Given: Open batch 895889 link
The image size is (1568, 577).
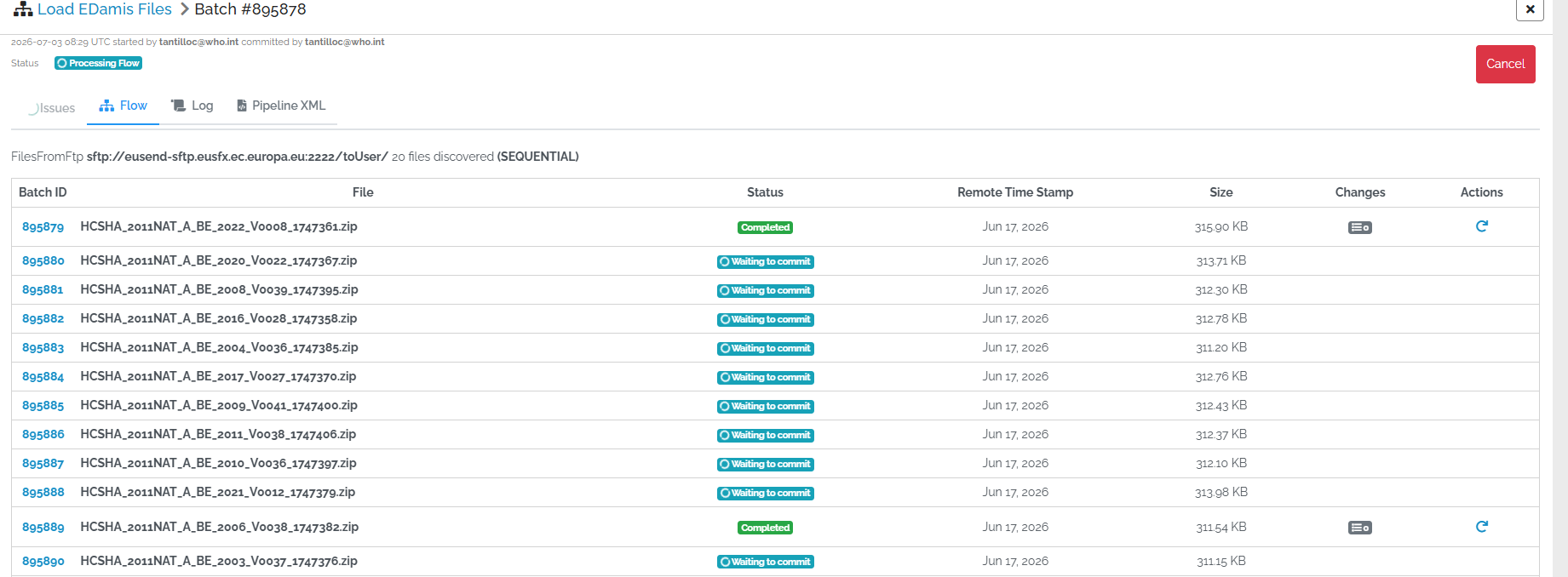Looking at the screenshot, I should tap(43, 528).
